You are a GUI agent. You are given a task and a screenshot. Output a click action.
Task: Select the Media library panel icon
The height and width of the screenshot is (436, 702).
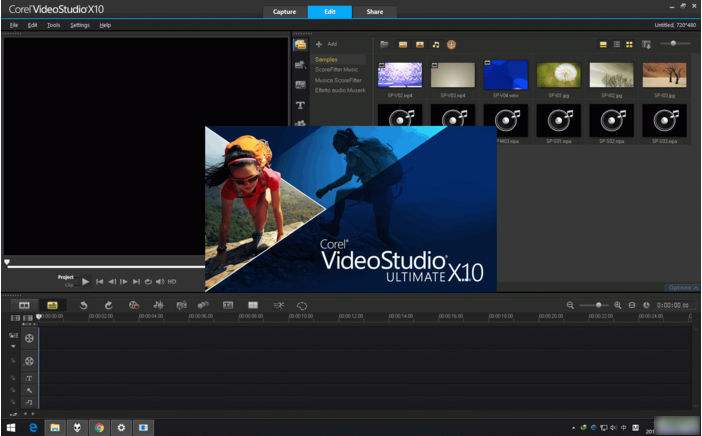[x=300, y=44]
